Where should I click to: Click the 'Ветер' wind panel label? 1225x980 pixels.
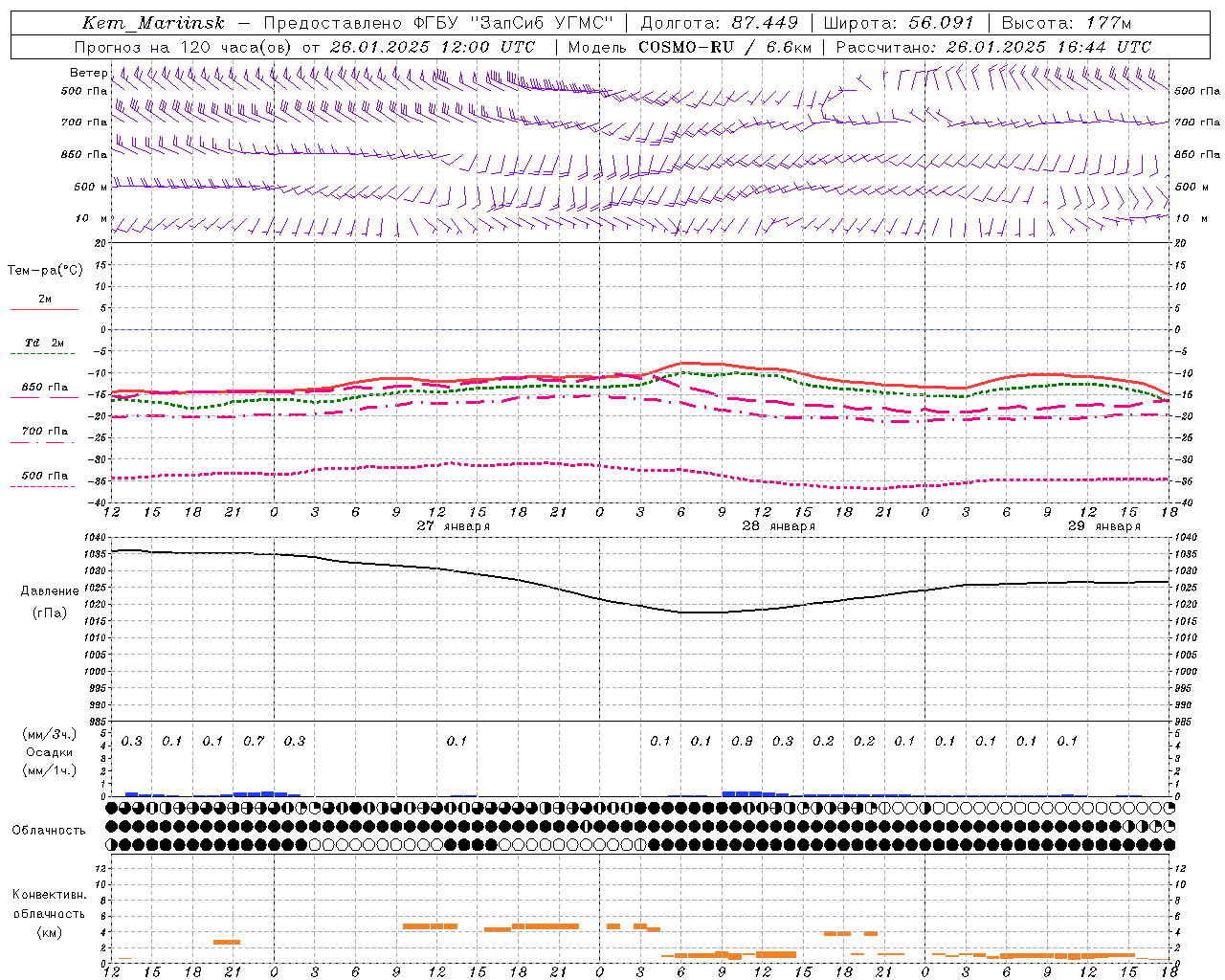click(88, 73)
